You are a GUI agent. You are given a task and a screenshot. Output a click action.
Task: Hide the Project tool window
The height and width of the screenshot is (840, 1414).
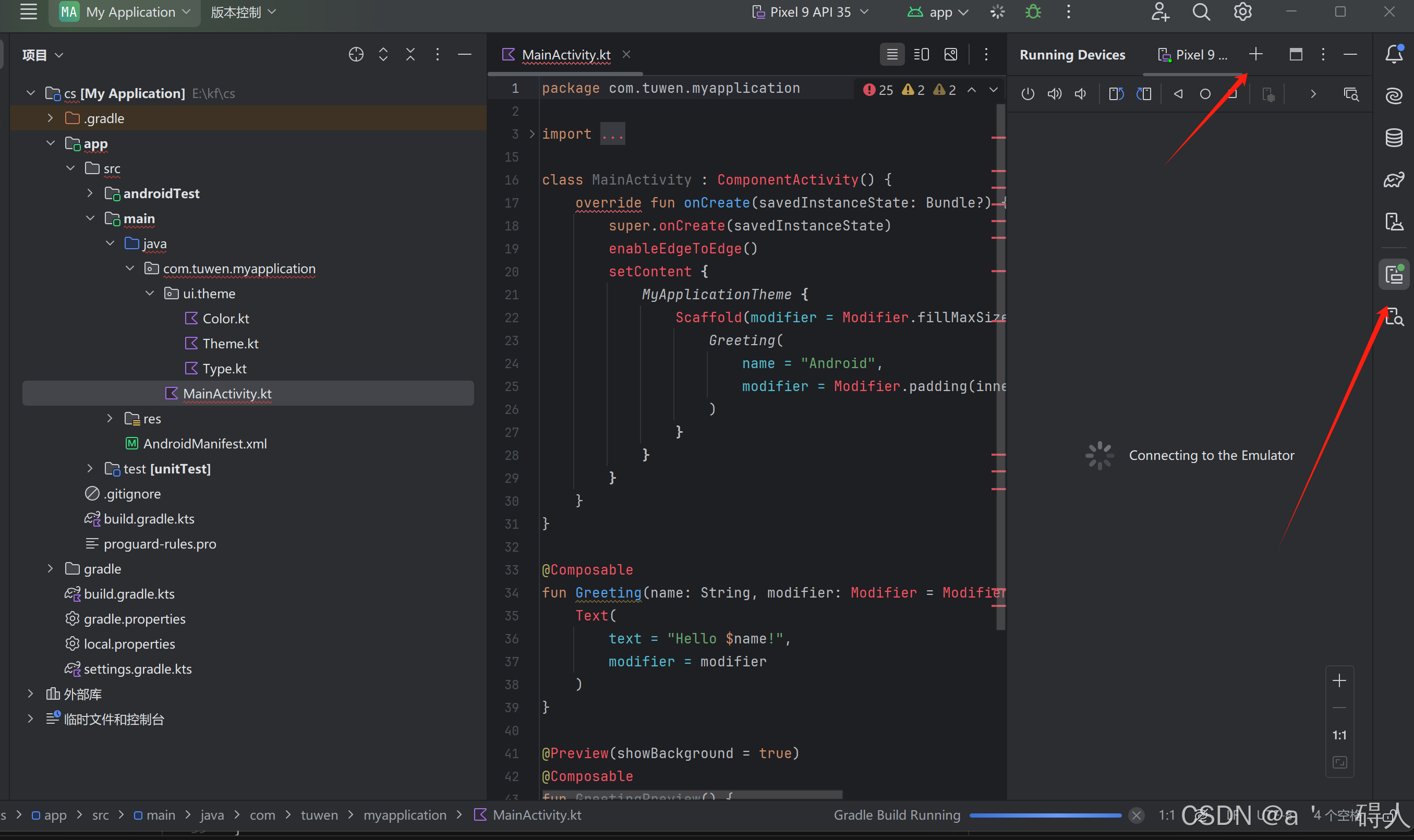[x=465, y=54]
